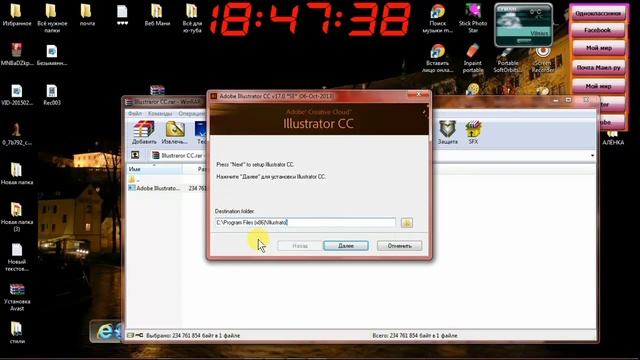Select the ♥♥♥ desktop file icon
This screenshot has width=640, height=360.
pos(122,15)
